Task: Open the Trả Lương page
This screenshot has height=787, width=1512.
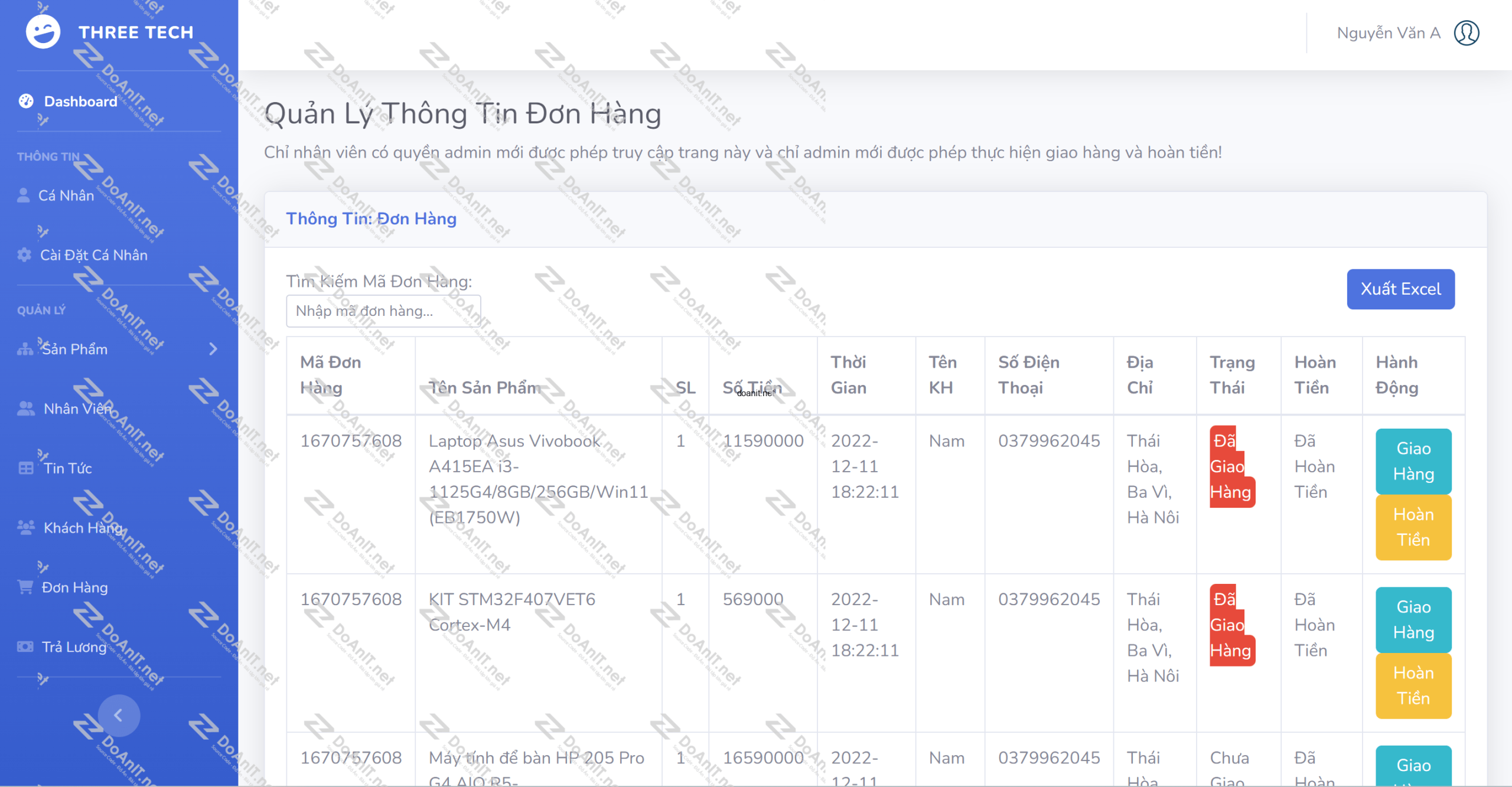Action: pyautogui.click(x=74, y=647)
